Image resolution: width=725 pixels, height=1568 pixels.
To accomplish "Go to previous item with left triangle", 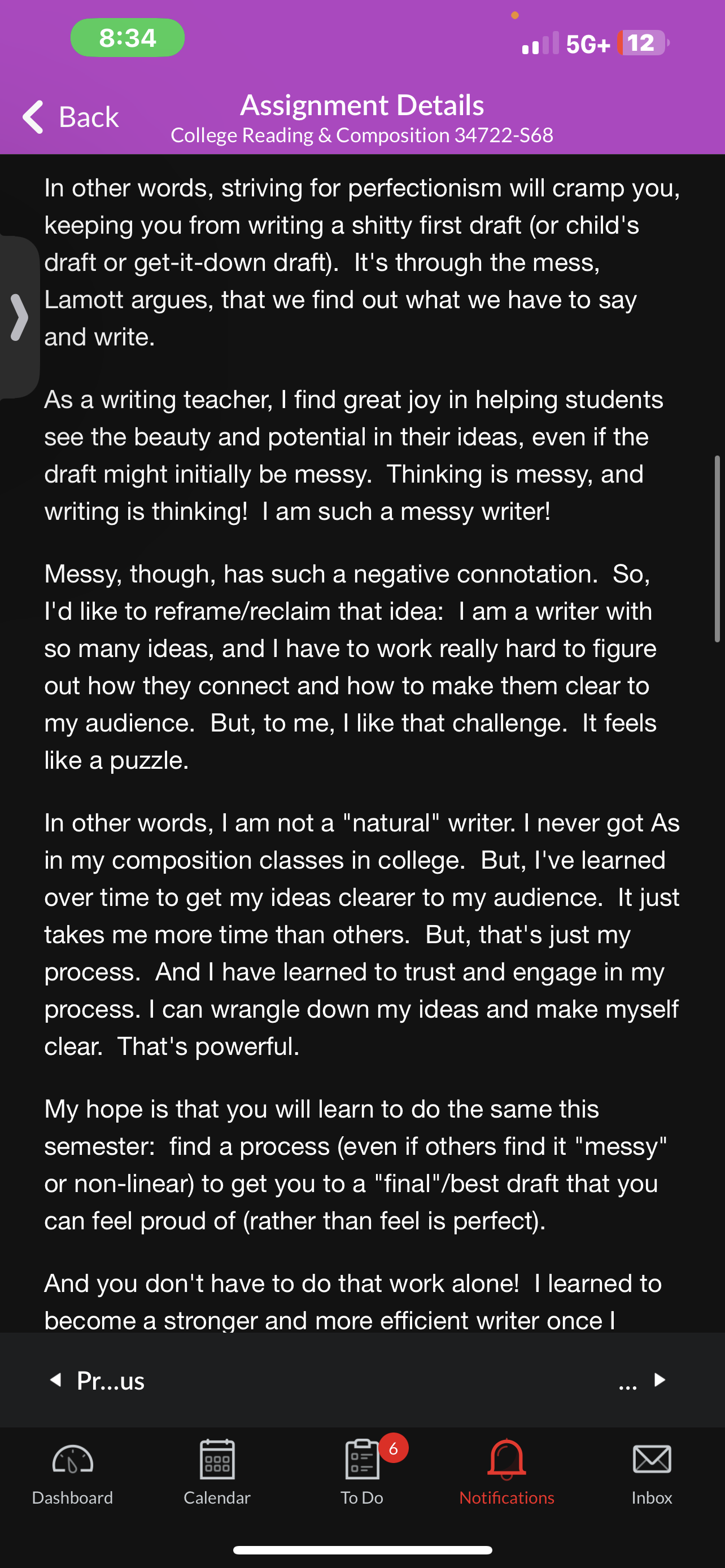I will [55, 1379].
